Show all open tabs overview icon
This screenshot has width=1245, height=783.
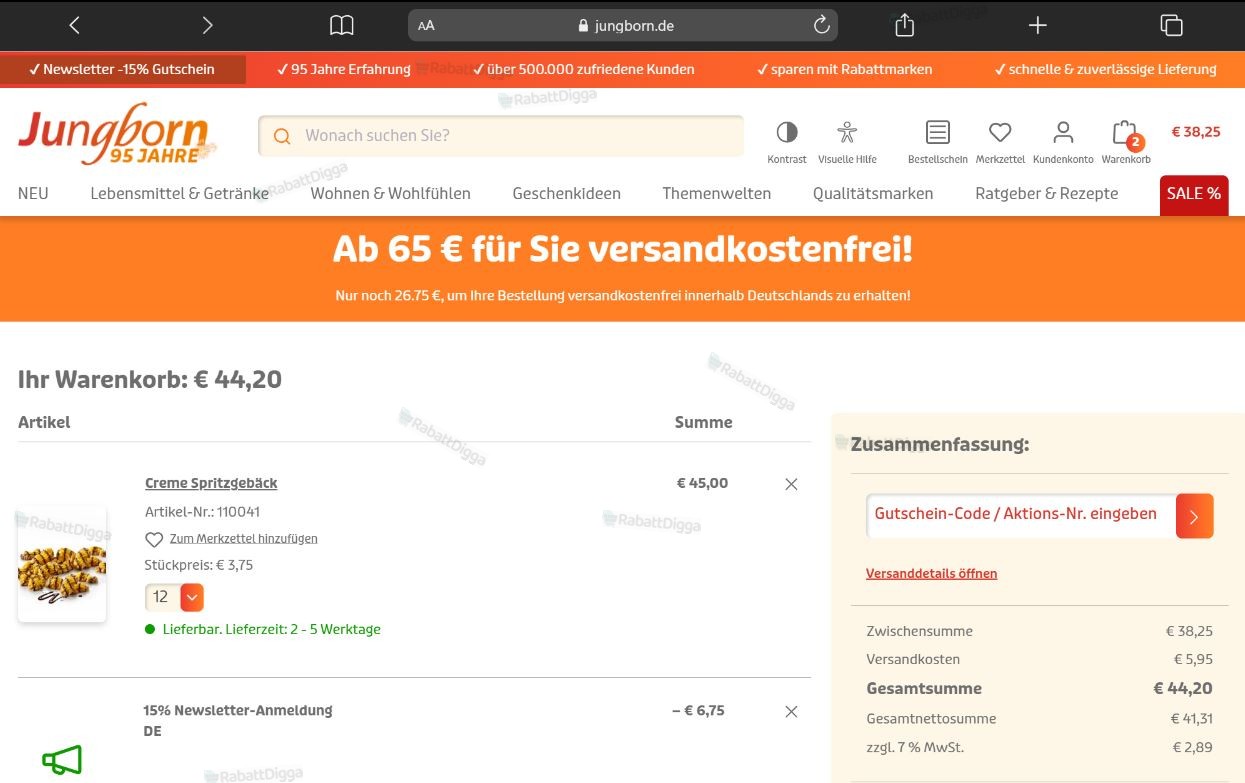[1171, 25]
